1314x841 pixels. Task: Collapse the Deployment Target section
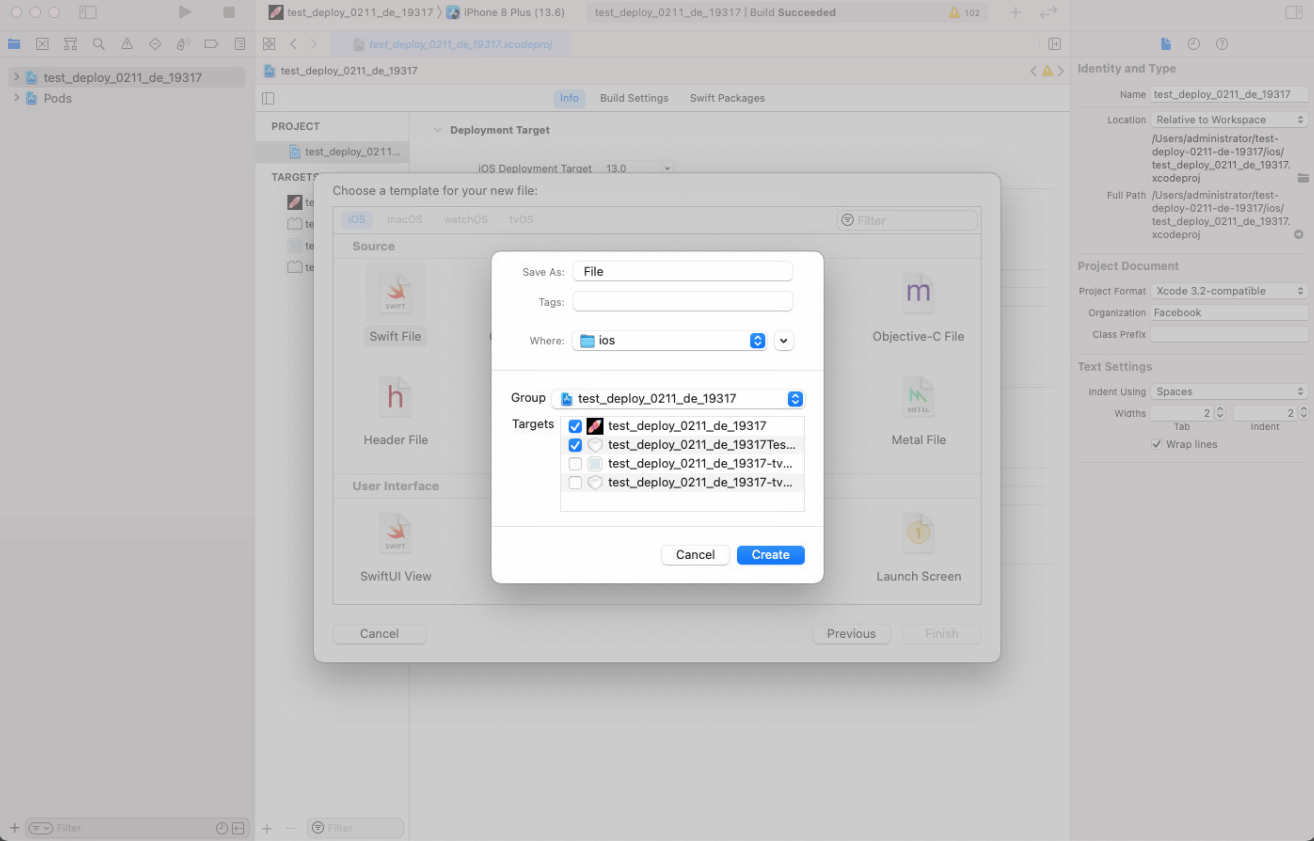click(437, 130)
